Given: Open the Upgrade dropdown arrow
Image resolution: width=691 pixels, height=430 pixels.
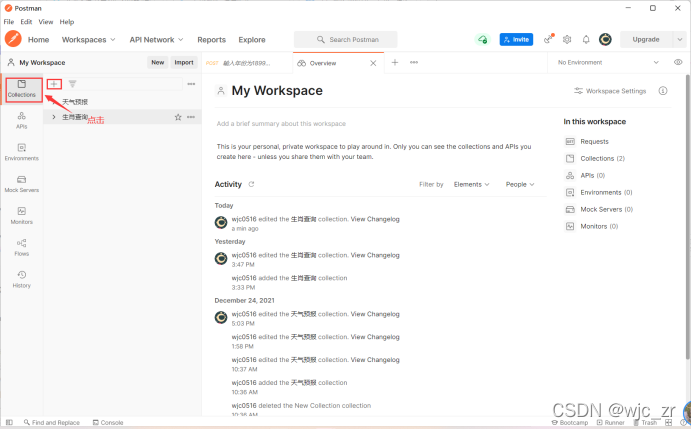Looking at the screenshot, I should (x=680, y=39).
